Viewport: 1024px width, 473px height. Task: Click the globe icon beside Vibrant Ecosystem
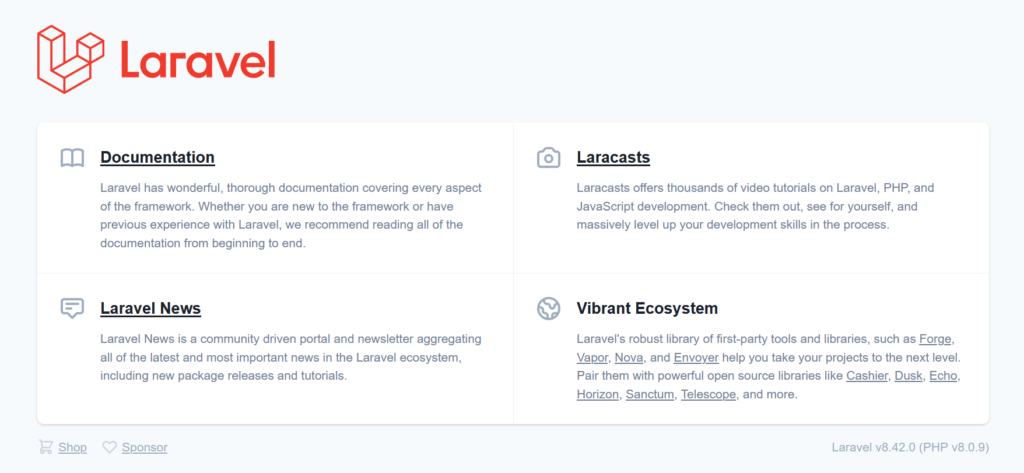549,308
